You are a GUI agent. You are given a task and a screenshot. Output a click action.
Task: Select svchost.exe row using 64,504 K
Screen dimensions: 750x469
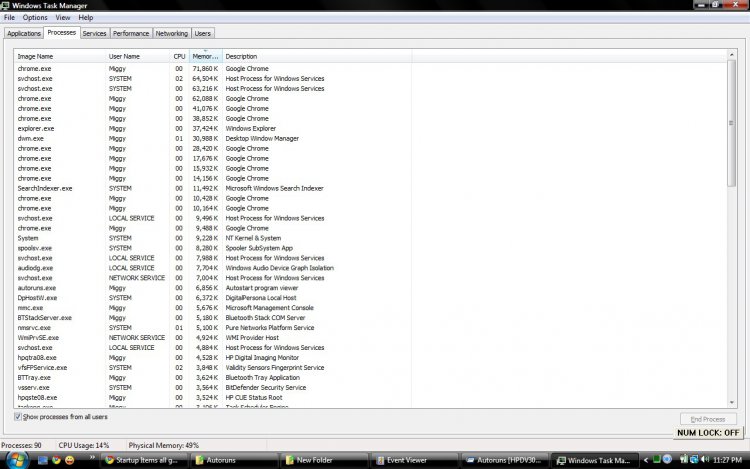pos(213,79)
